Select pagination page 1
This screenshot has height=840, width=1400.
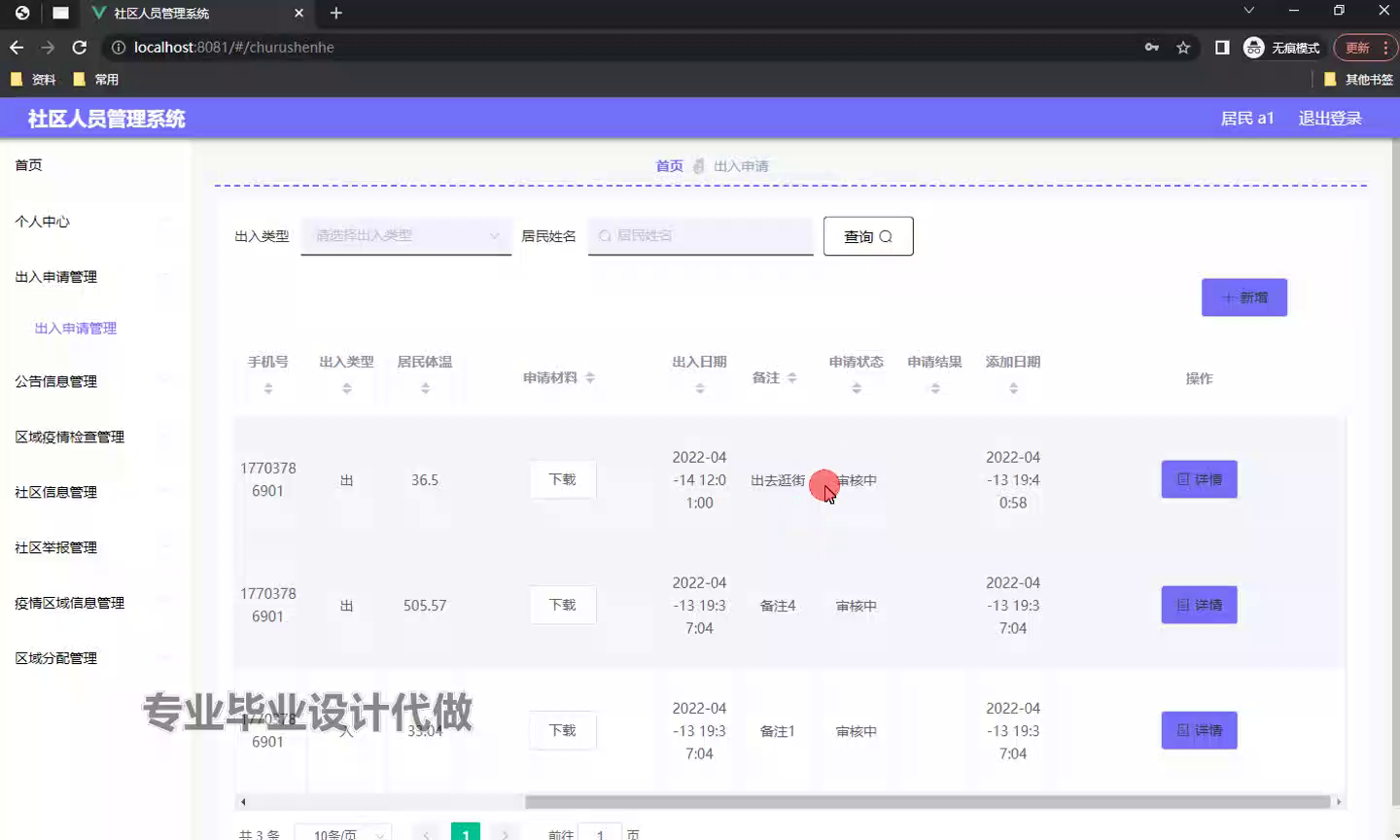tap(466, 832)
